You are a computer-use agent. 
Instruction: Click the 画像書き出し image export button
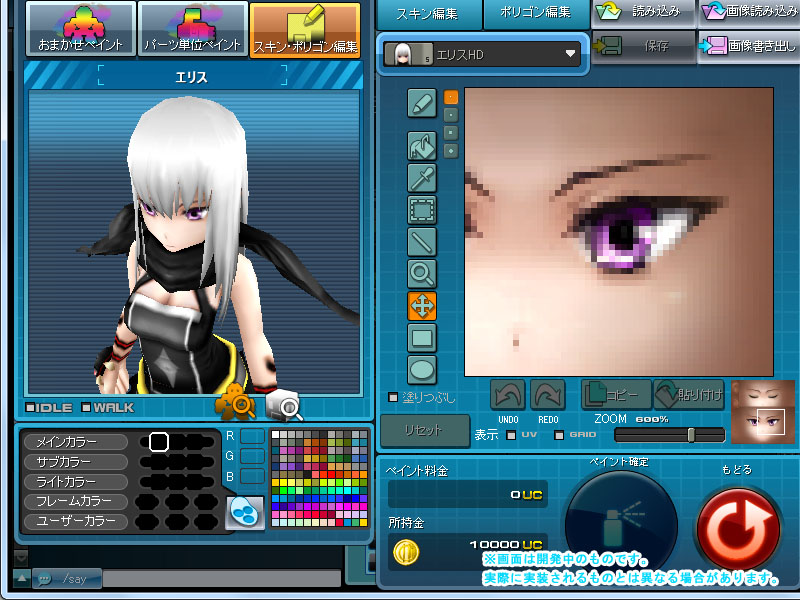[749, 46]
